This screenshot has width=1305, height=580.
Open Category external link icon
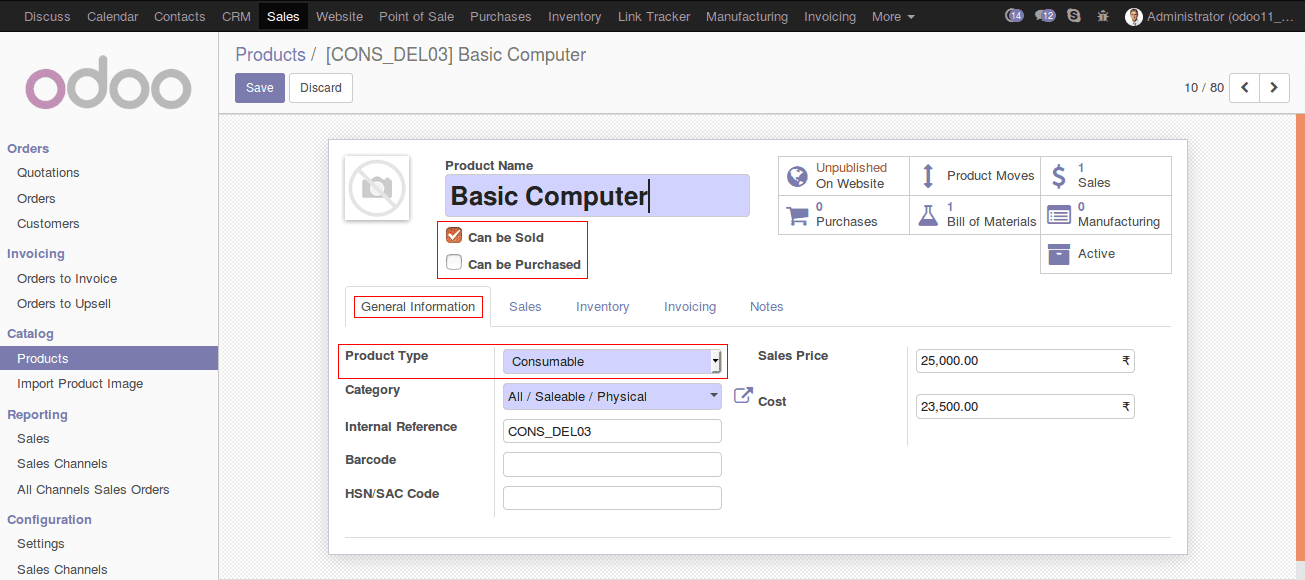743,396
